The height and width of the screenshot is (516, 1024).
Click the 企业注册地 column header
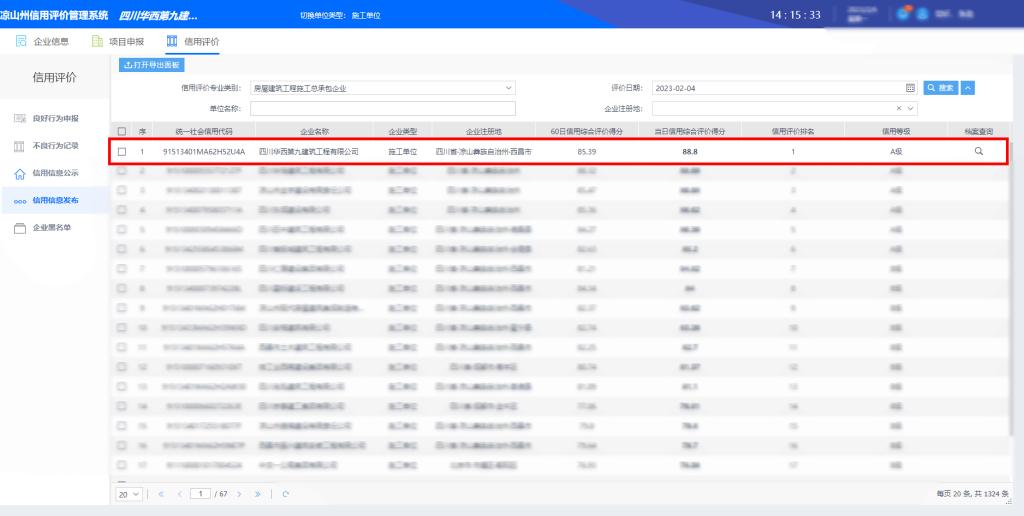483,131
